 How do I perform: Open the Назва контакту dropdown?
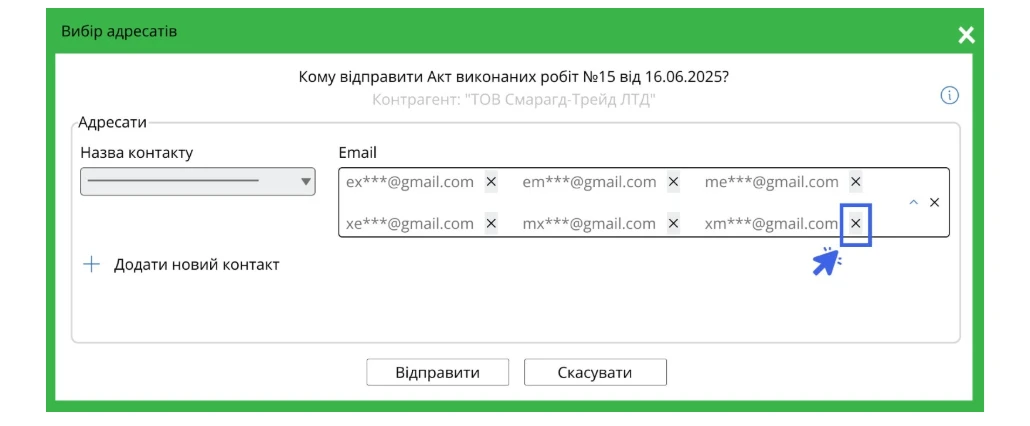[198, 181]
